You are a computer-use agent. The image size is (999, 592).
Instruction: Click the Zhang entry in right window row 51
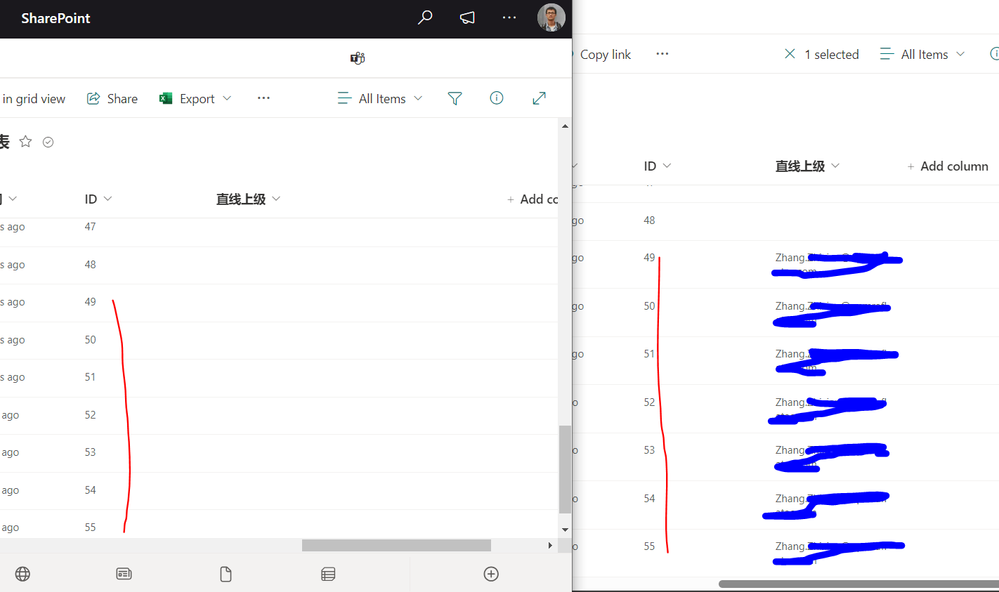point(837,361)
